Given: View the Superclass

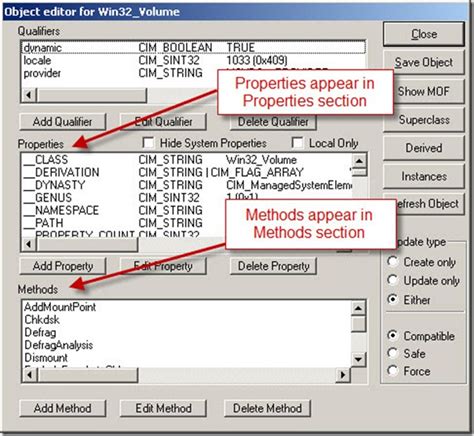Looking at the screenshot, I should [424, 120].
